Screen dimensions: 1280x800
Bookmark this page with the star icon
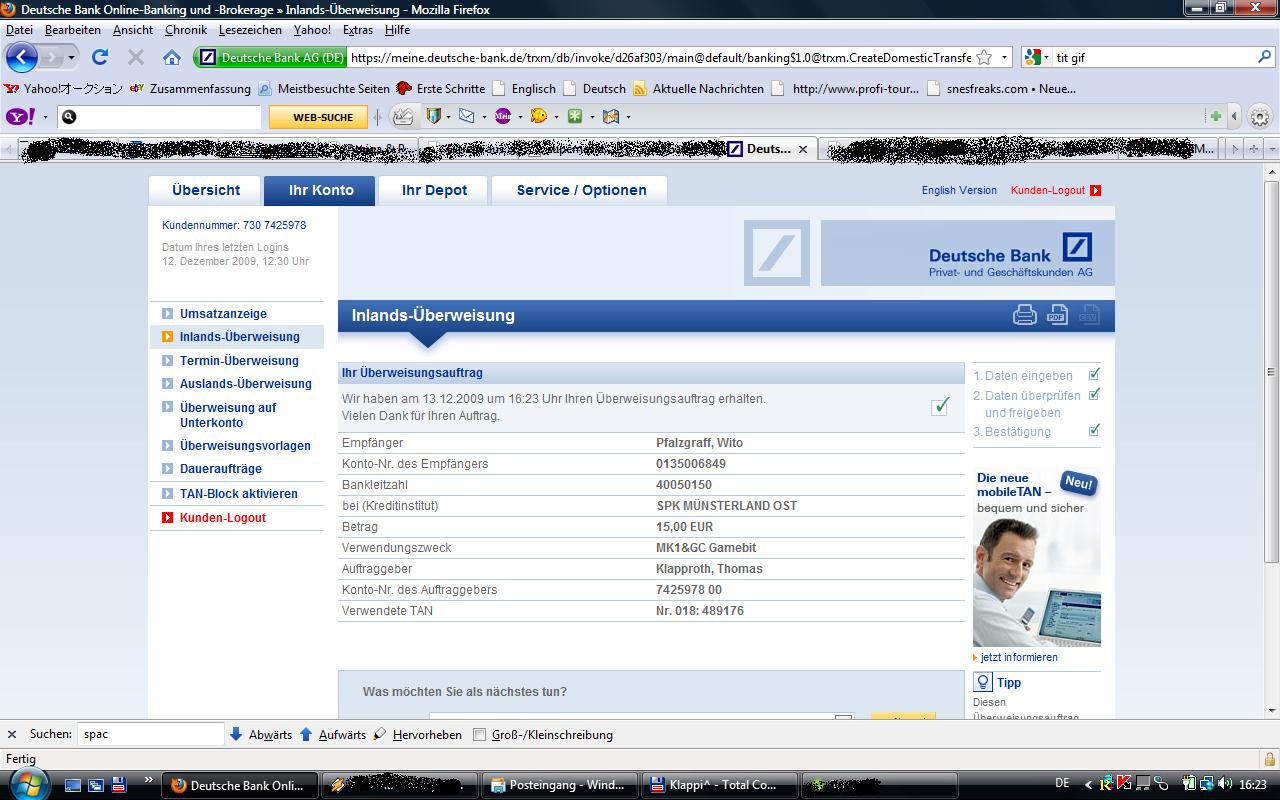tap(984, 58)
